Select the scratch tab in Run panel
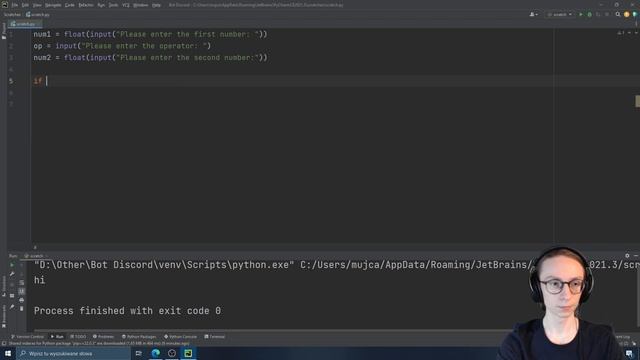This screenshot has height=360, width=640. pos(36,256)
